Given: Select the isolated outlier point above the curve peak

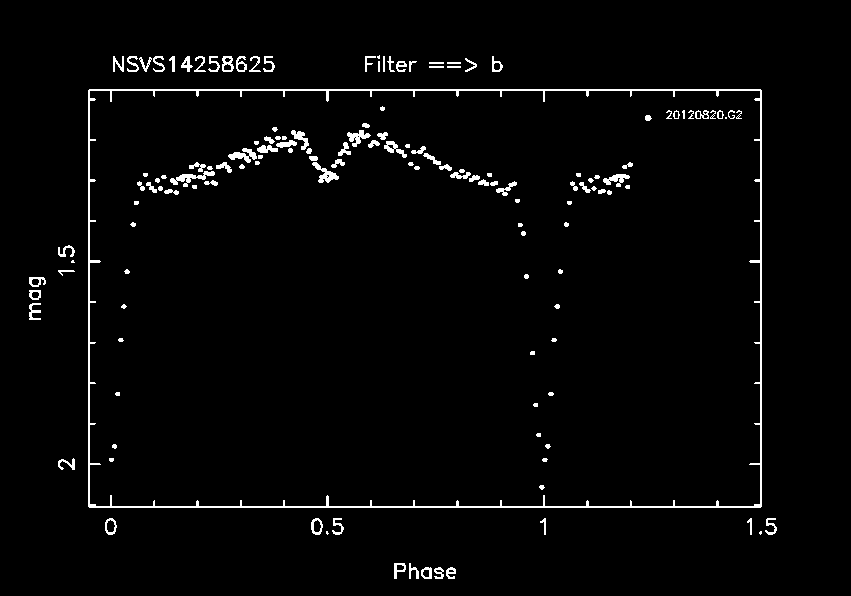Looking at the screenshot, I should click(x=382, y=109).
